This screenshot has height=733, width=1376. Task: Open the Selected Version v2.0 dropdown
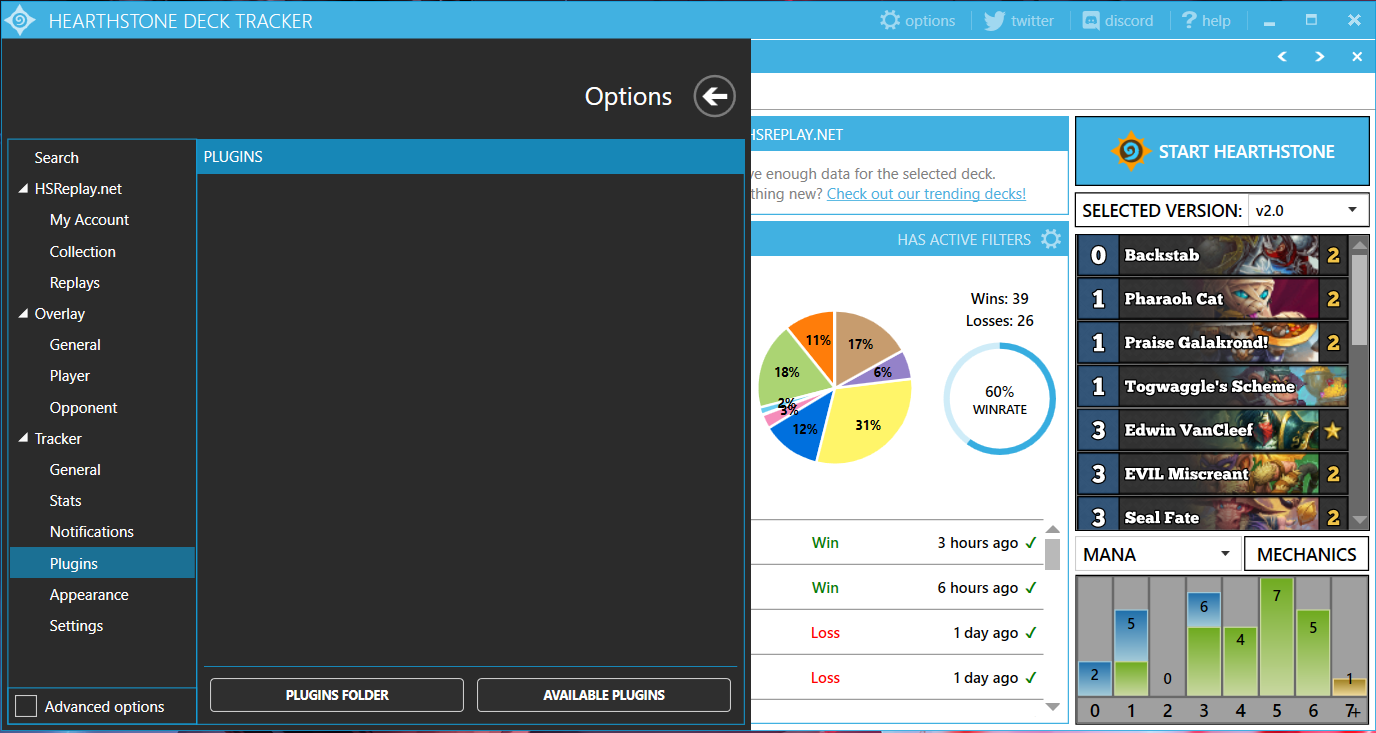tap(1308, 210)
